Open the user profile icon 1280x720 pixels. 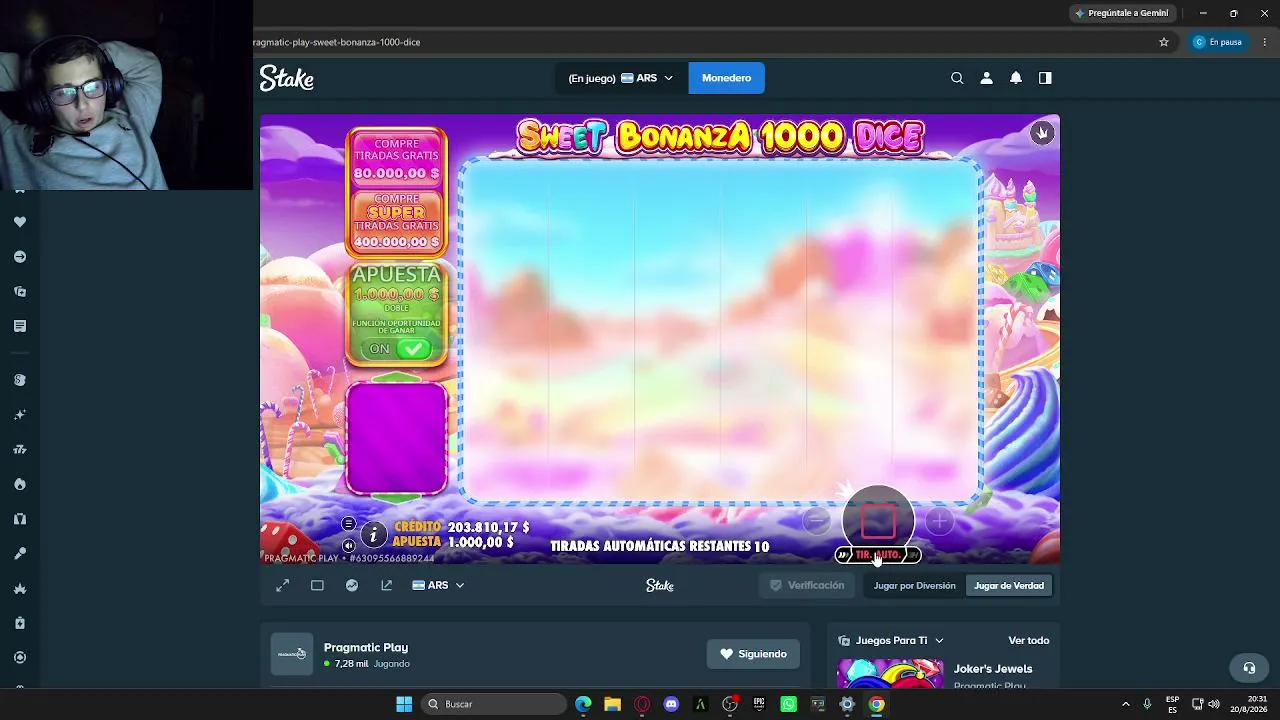coord(986,78)
